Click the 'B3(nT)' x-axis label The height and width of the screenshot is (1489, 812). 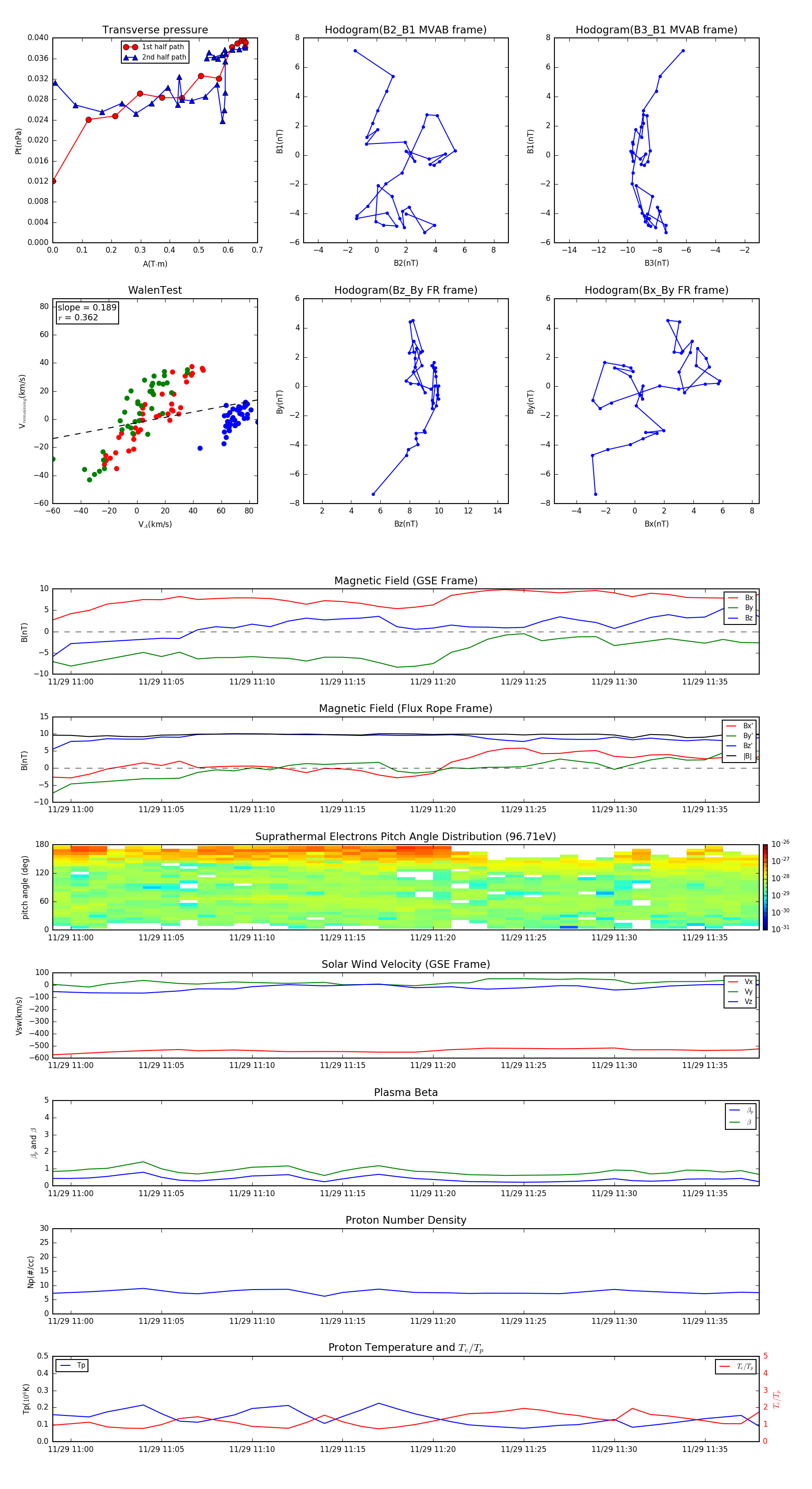click(x=656, y=263)
